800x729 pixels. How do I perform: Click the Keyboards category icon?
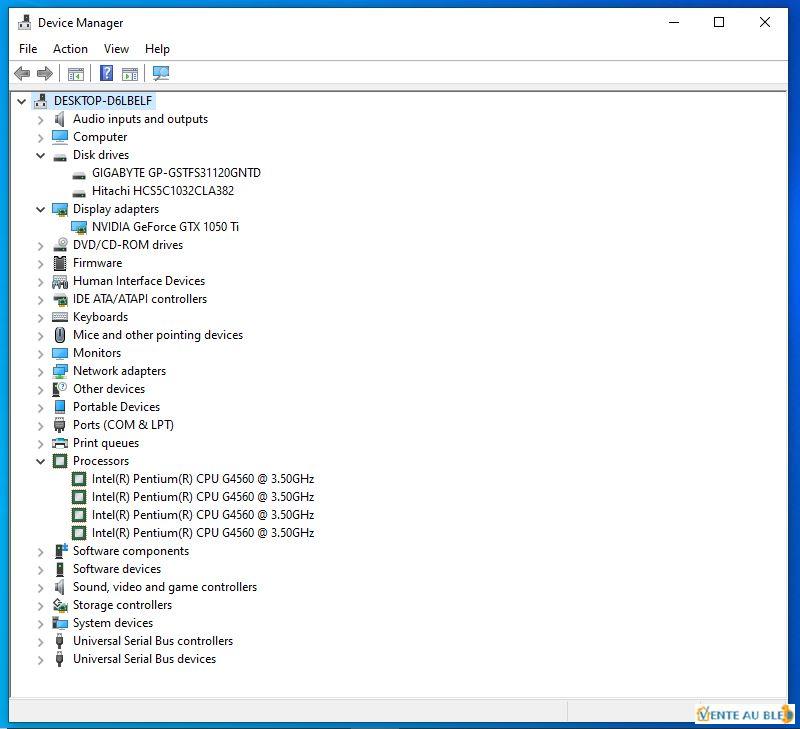[x=60, y=317]
